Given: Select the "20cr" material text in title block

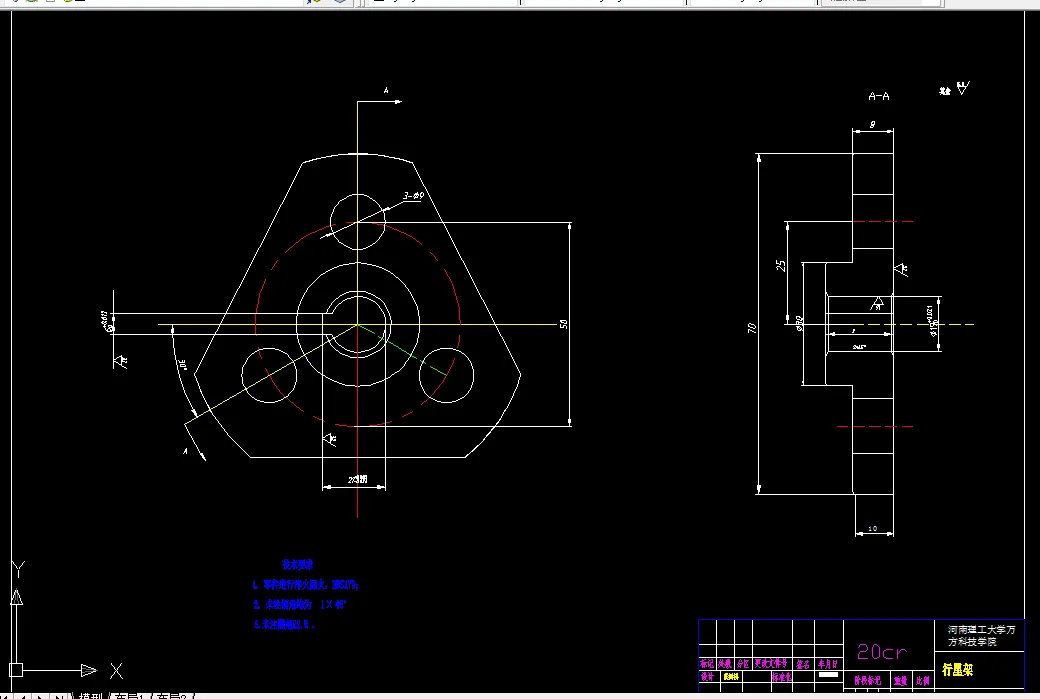Looking at the screenshot, I should tap(881, 652).
